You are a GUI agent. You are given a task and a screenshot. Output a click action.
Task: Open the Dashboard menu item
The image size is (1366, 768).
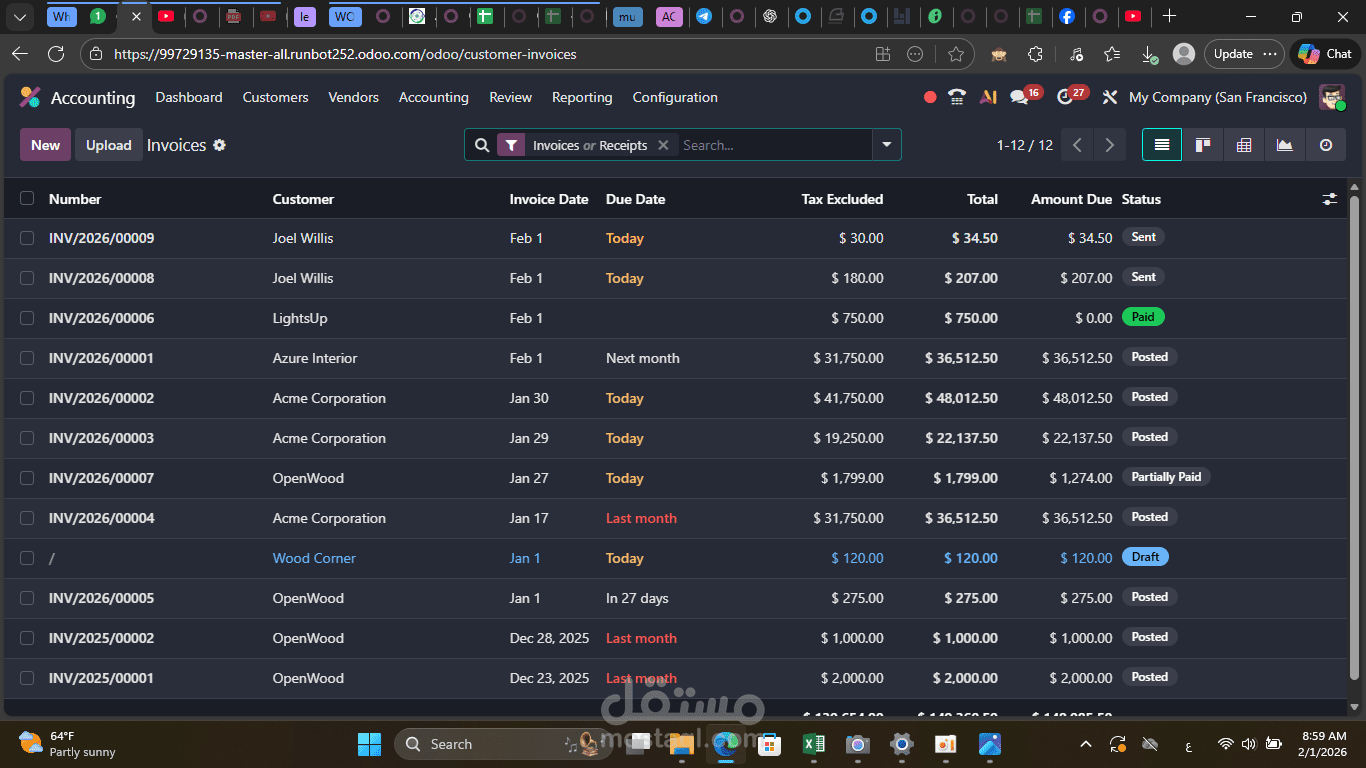189,97
